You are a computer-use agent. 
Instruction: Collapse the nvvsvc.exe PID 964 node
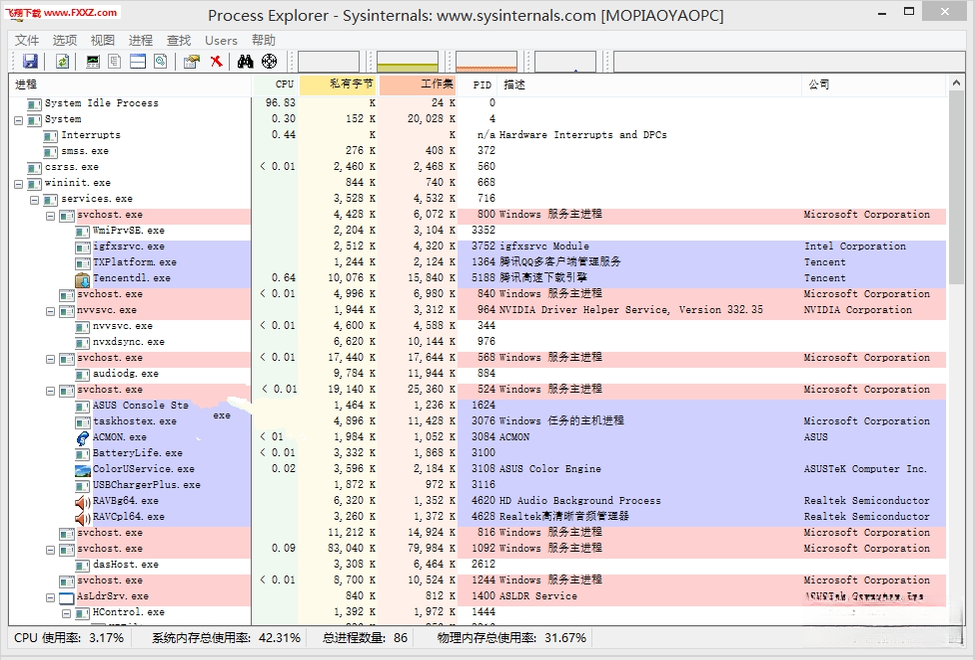pyautogui.click(x=51, y=311)
